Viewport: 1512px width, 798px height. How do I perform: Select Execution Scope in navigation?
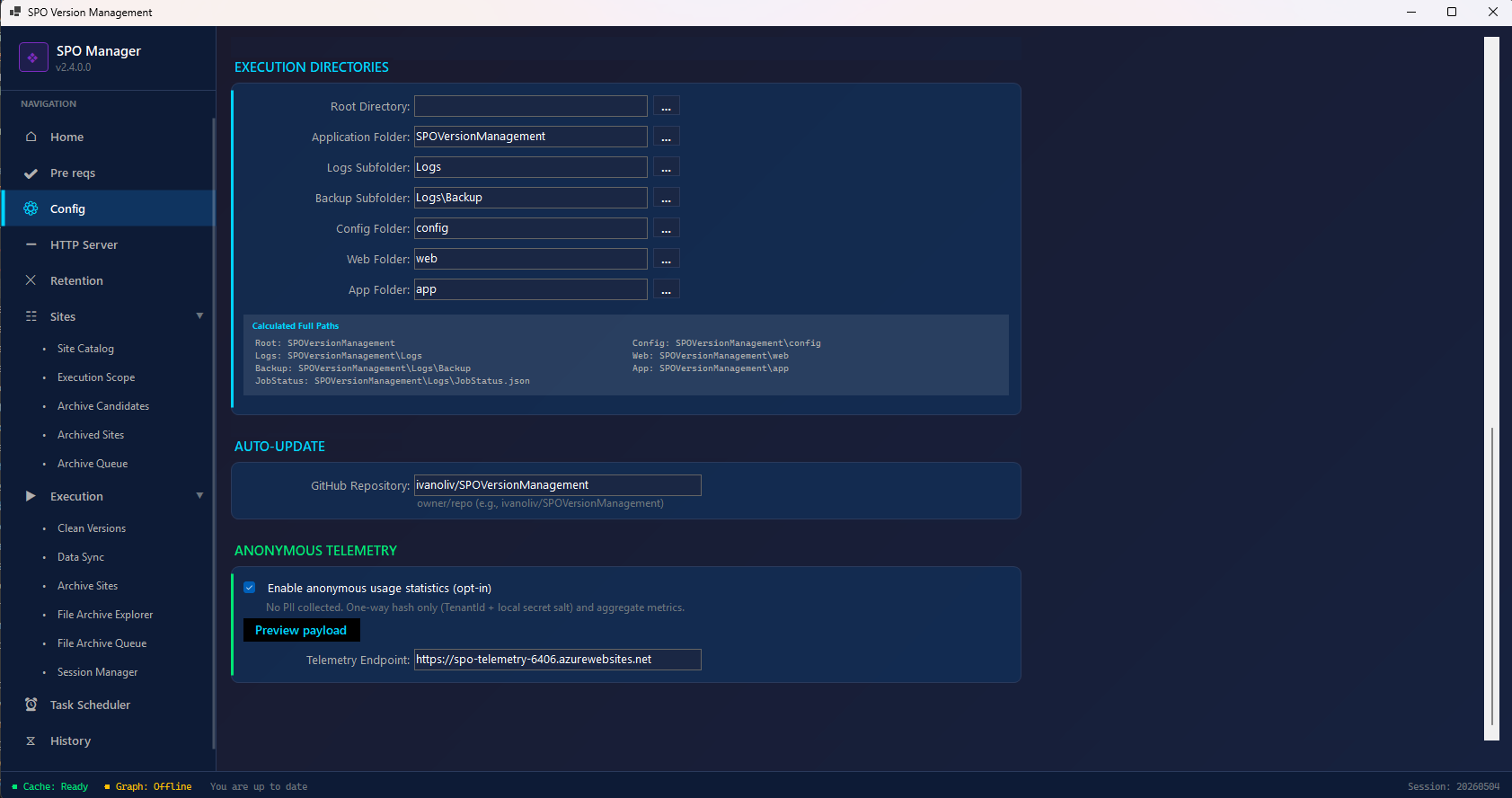pos(96,377)
